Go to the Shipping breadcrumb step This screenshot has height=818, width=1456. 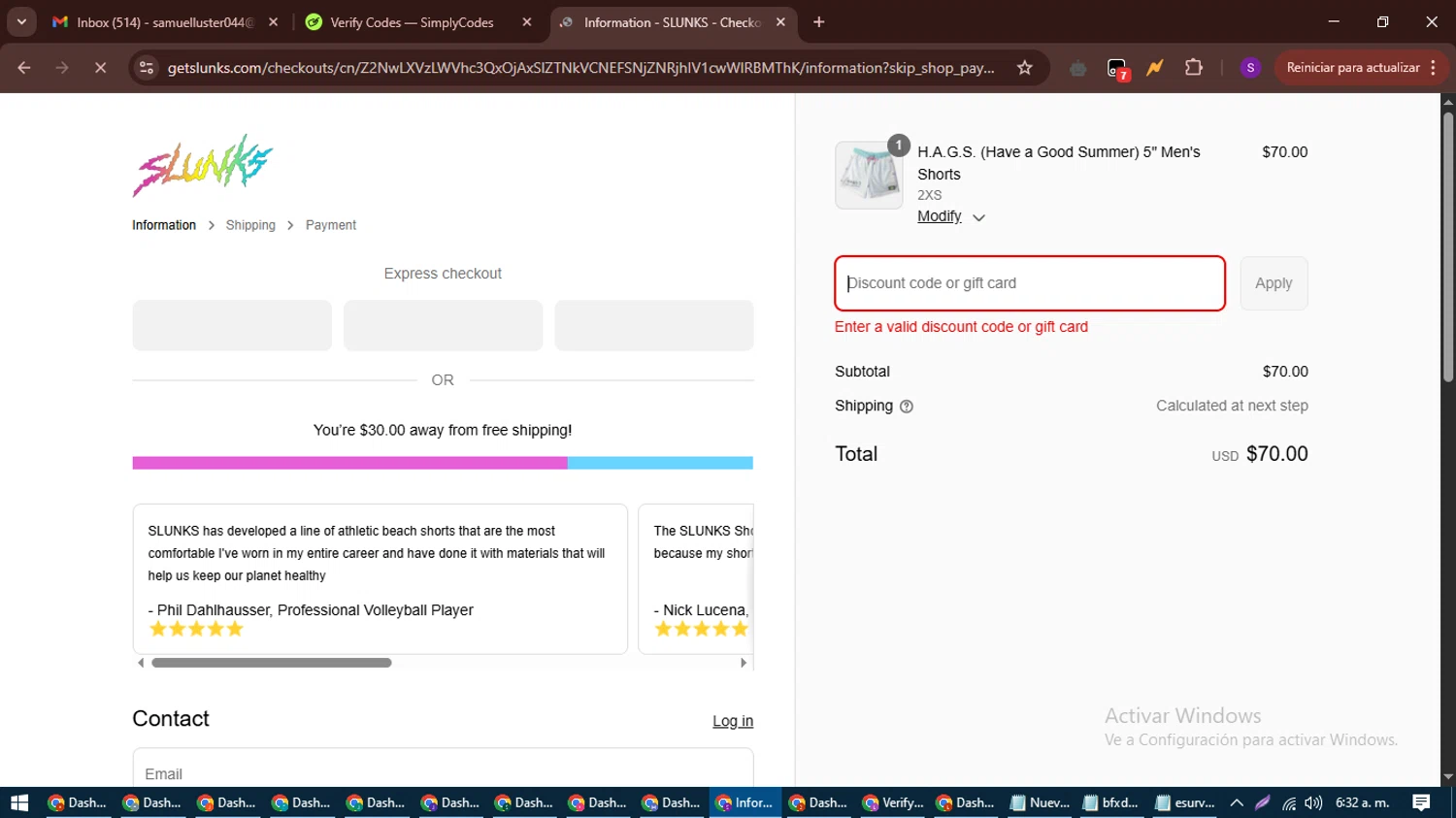point(250,225)
